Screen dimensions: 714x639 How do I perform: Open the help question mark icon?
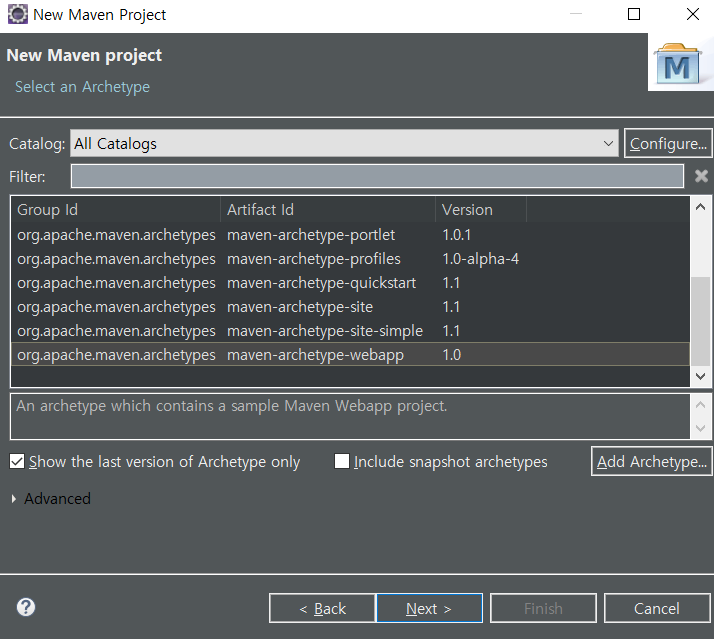click(x=26, y=607)
